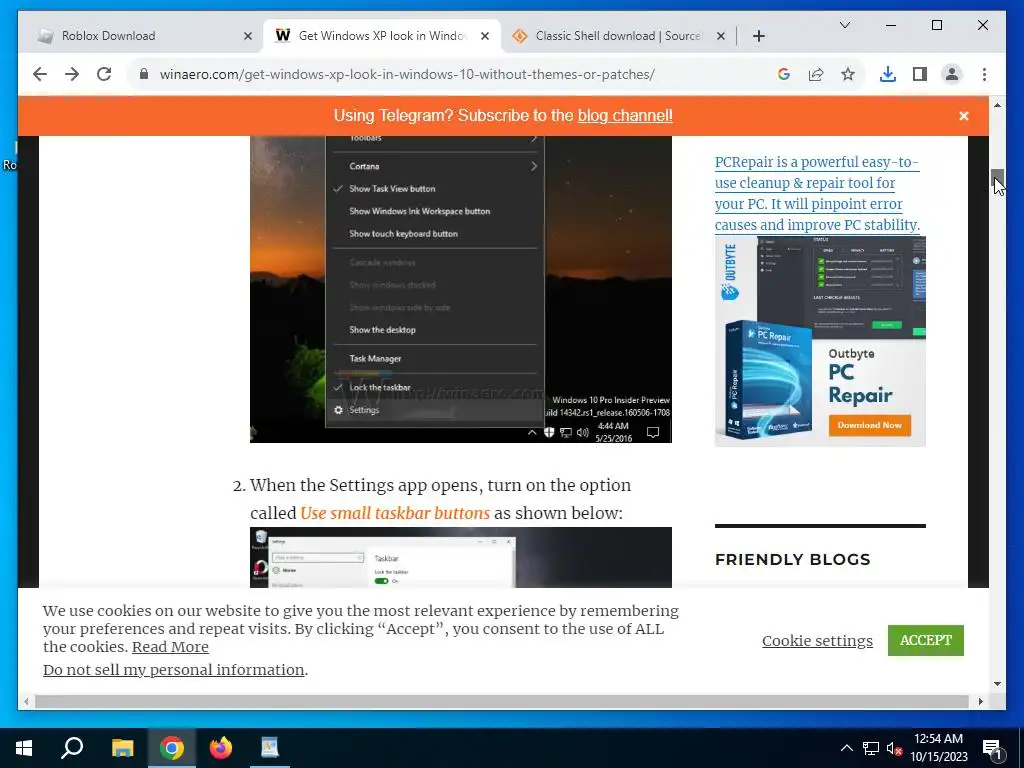Open the Chrome profile avatar
The image size is (1024, 768).
(952, 74)
